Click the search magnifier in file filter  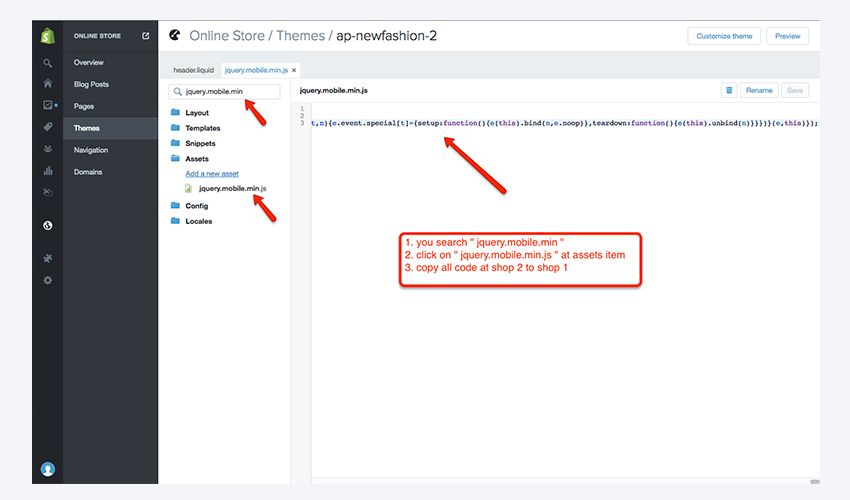(177, 92)
